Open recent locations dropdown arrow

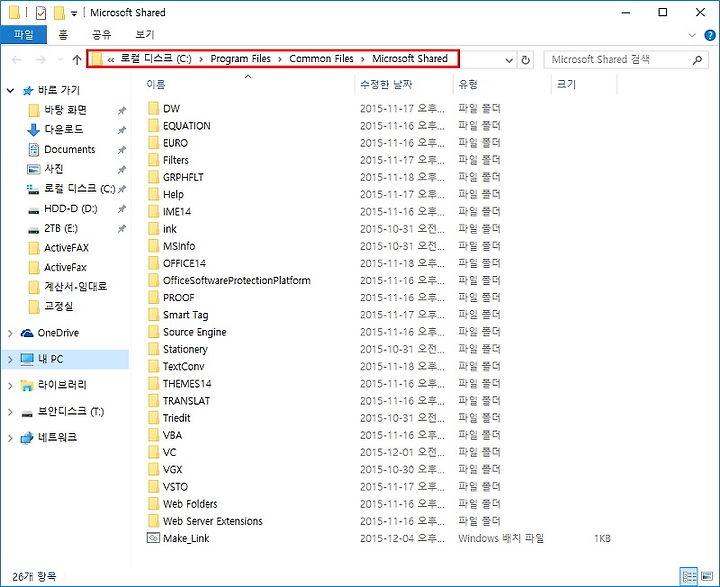tap(60, 60)
